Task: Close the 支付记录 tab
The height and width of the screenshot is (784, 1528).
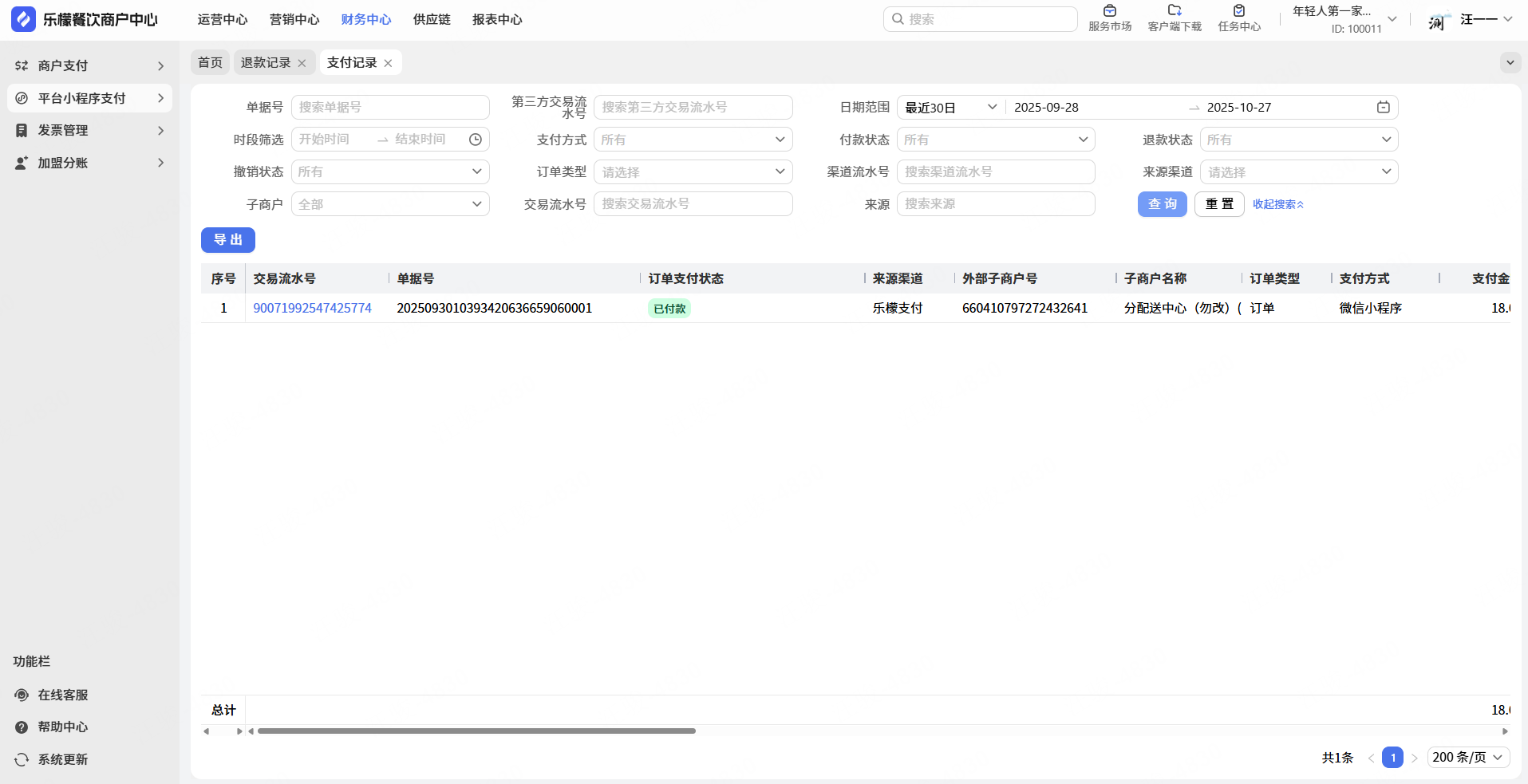Action: (x=388, y=63)
